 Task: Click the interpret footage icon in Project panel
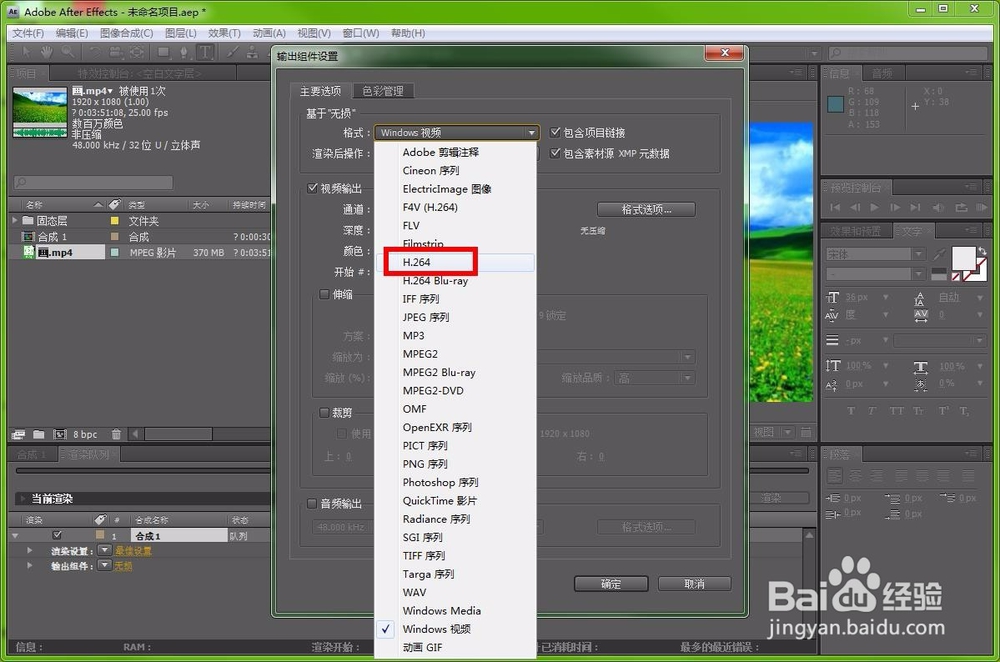tap(18, 434)
